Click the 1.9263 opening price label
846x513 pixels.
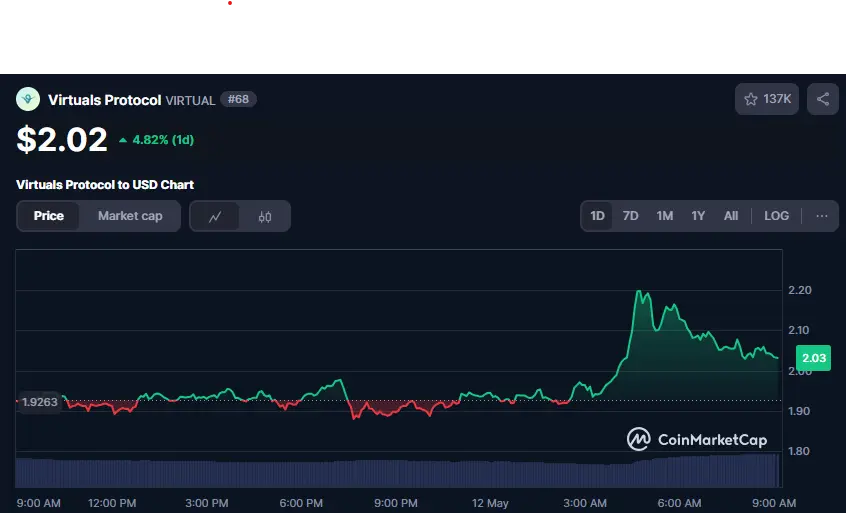coord(39,402)
